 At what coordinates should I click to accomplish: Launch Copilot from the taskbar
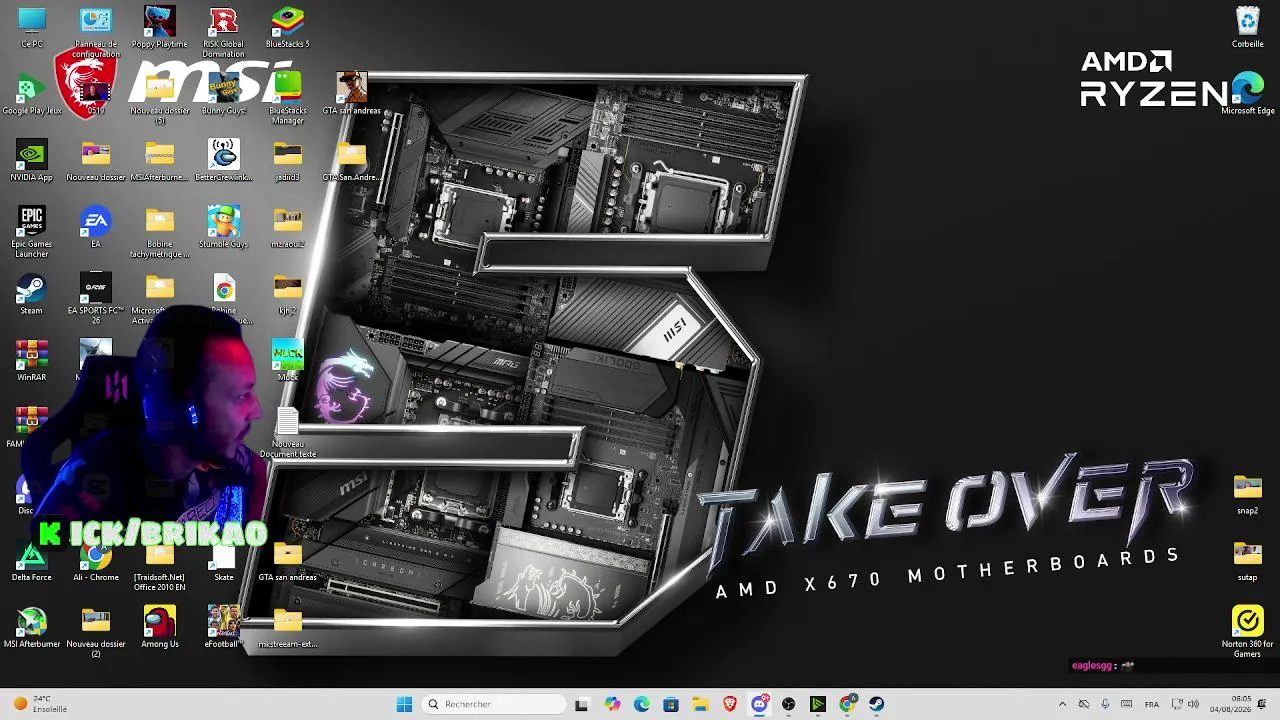pyautogui.click(x=612, y=704)
